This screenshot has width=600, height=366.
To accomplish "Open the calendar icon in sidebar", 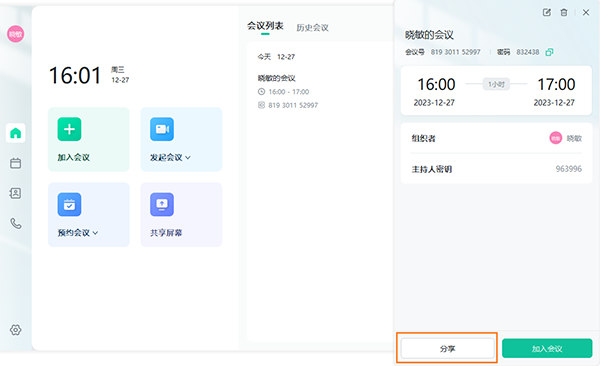I will (16, 163).
